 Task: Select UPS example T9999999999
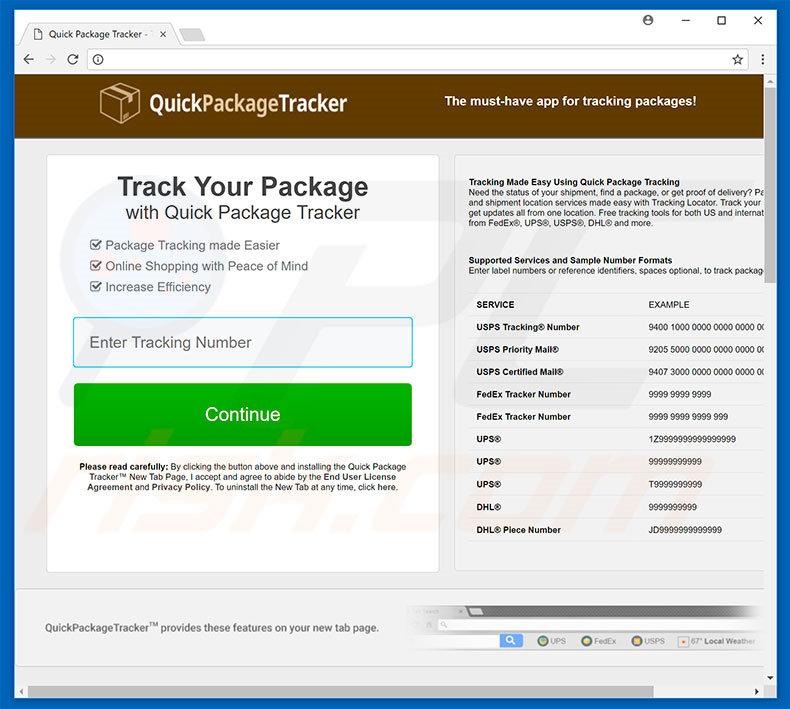click(675, 484)
